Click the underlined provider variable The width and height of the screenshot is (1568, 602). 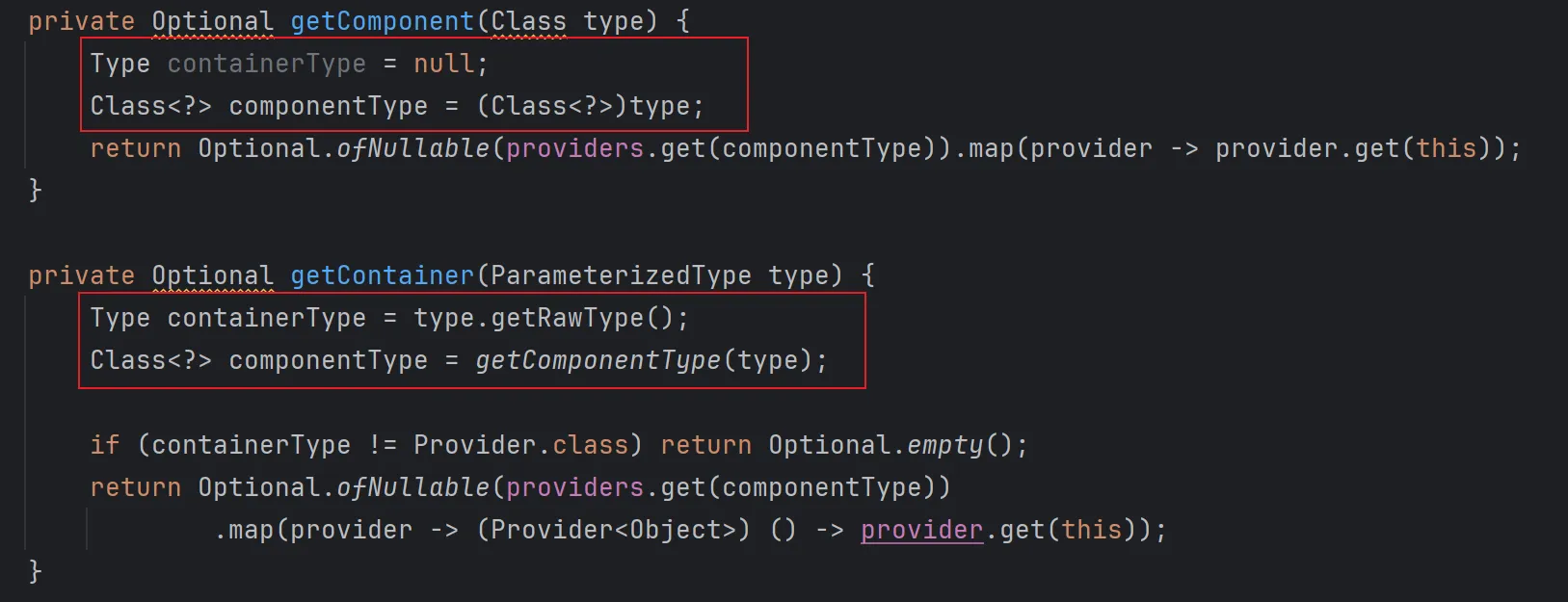pyautogui.click(x=921, y=530)
